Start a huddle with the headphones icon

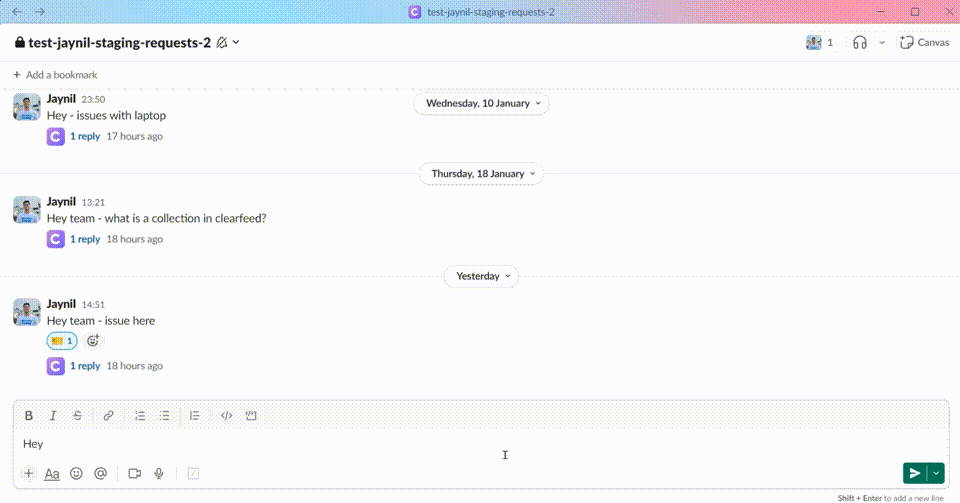[x=859, y=42]
